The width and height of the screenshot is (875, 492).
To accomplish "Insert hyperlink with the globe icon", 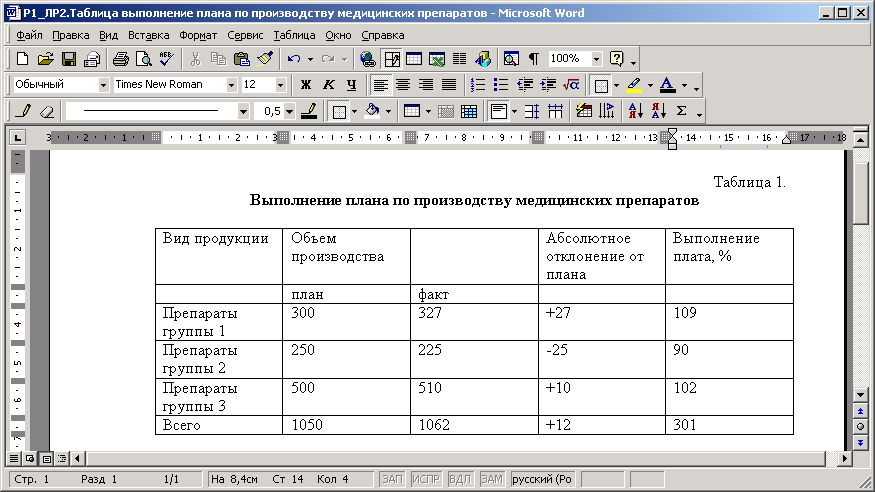I will tap(368, 59).
